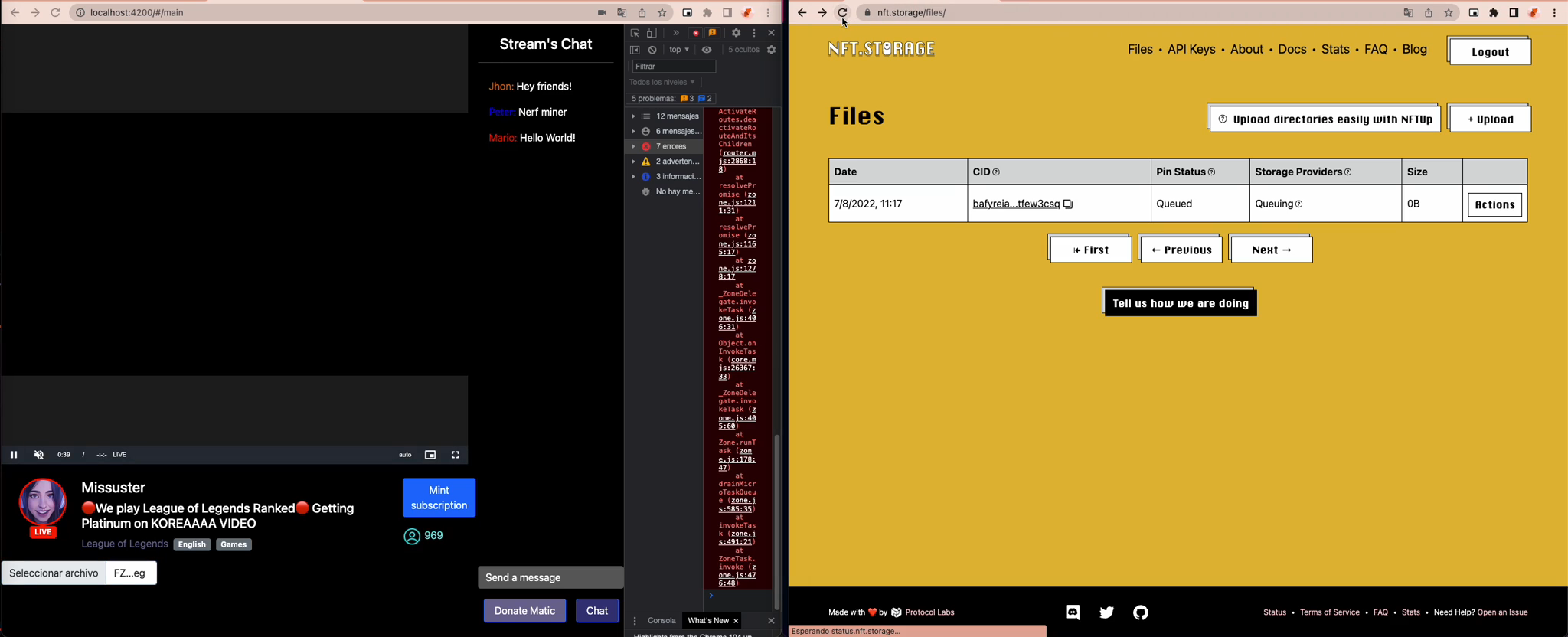
Task: Switch to the Consola drawer tab
Action: pyautogui.click(x=661, y=621)
